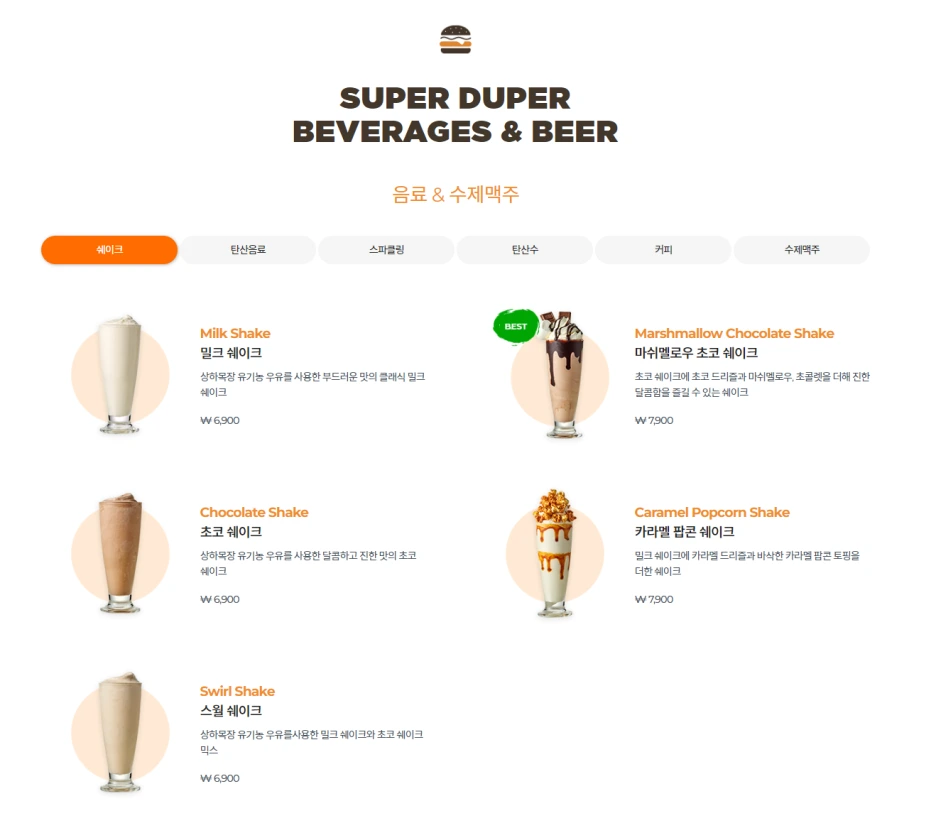Open the 스파클링 tab
Image resolution: width=936 pixels, height=828 pixels.
point(386,250)
